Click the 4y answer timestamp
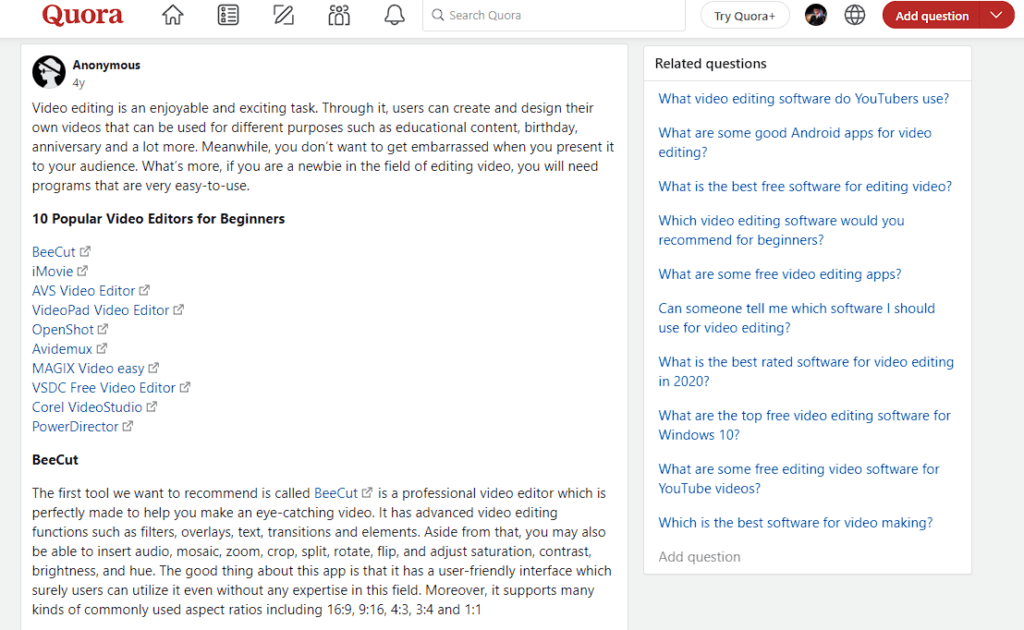The width and height of the screenshot is (1024, 630). click(79, 83)
